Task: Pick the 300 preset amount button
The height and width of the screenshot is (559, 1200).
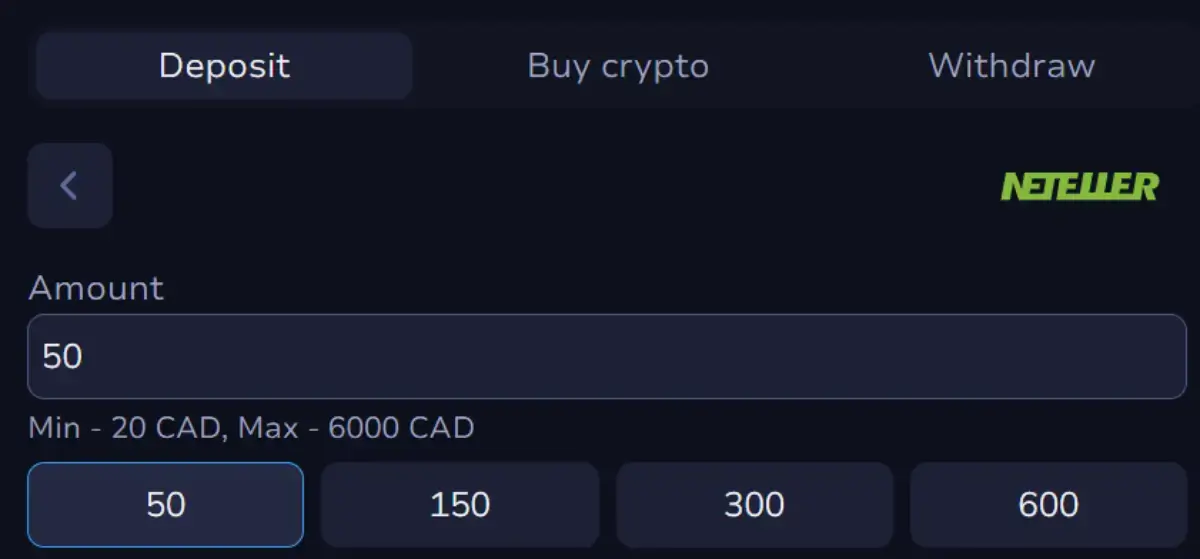Action: (754, 504)
